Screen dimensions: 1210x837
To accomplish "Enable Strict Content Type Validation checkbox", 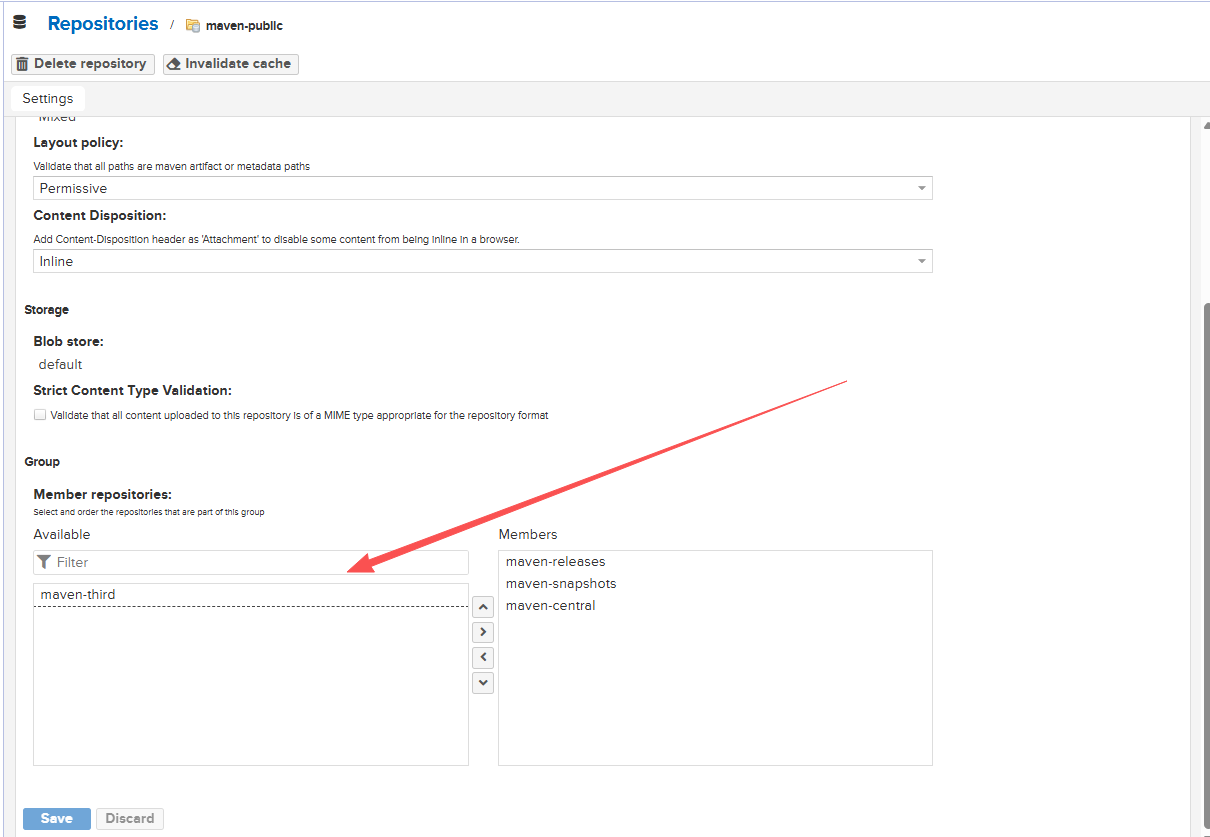I will click(x=40, y=415).
